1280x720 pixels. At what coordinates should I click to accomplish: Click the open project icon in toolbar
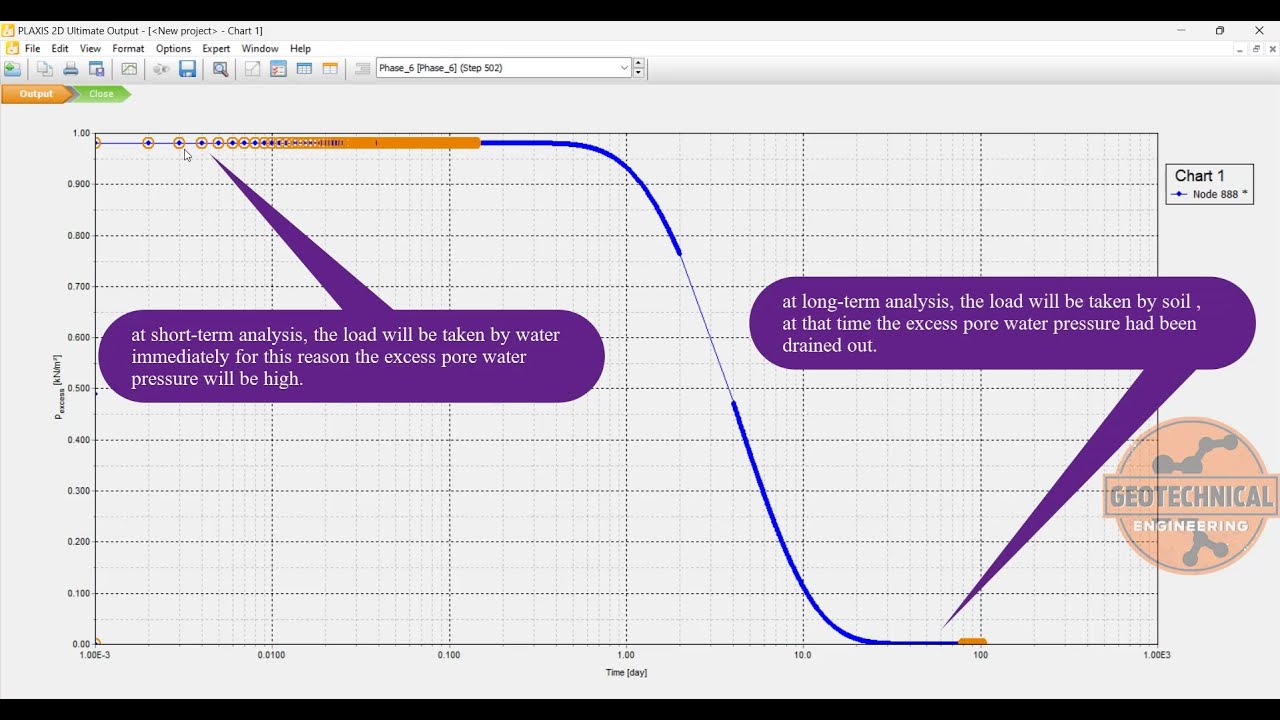point(12,69)
